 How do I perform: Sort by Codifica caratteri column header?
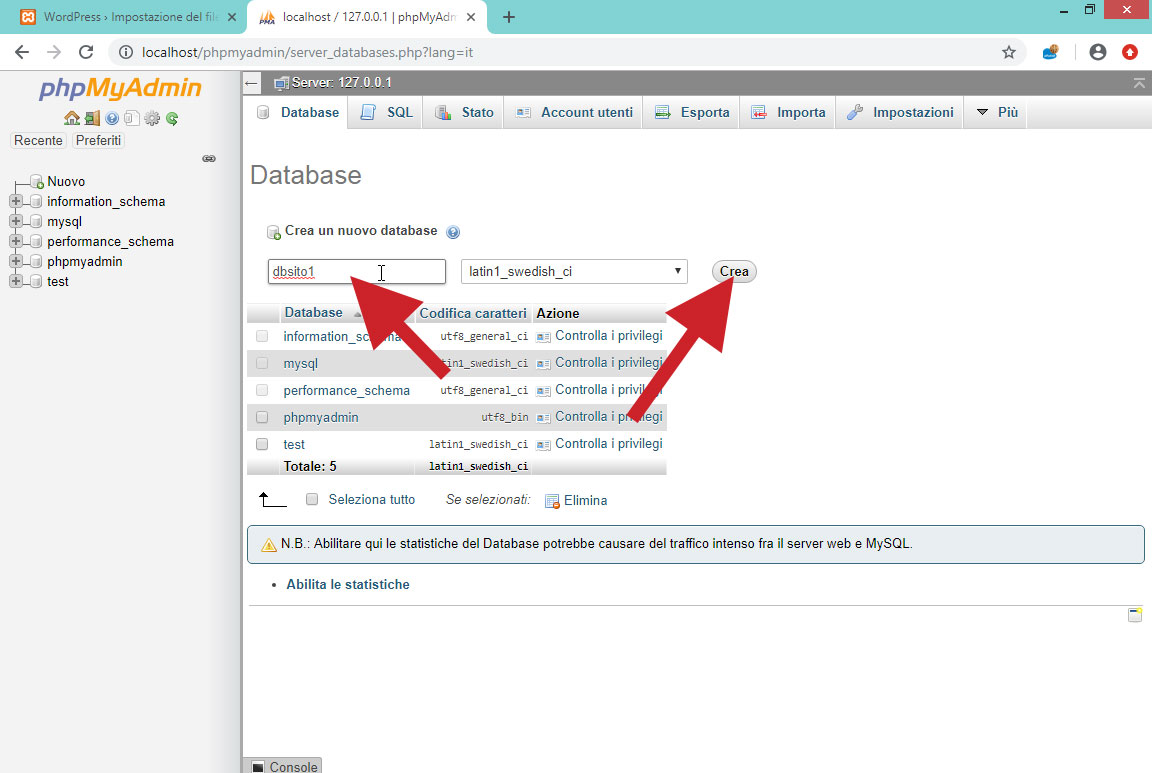(473, 314)
